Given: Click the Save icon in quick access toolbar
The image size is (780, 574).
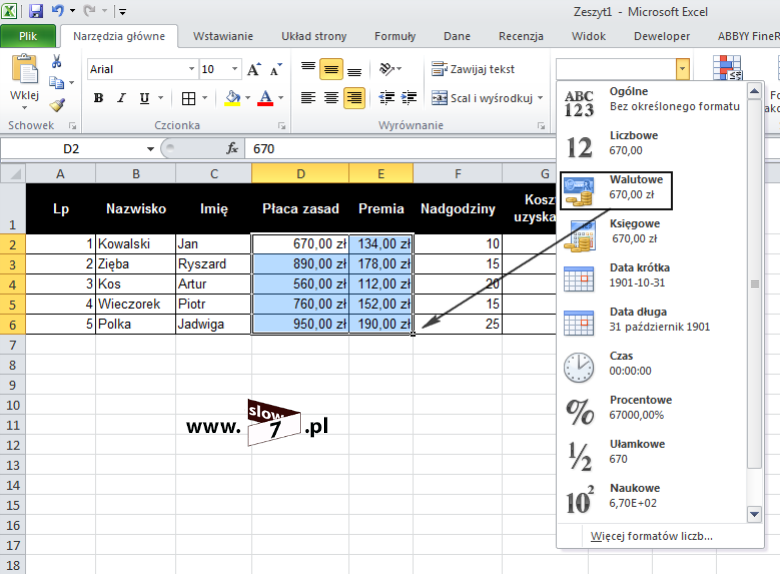Looking at the screenshot, I should coord(36,10).
